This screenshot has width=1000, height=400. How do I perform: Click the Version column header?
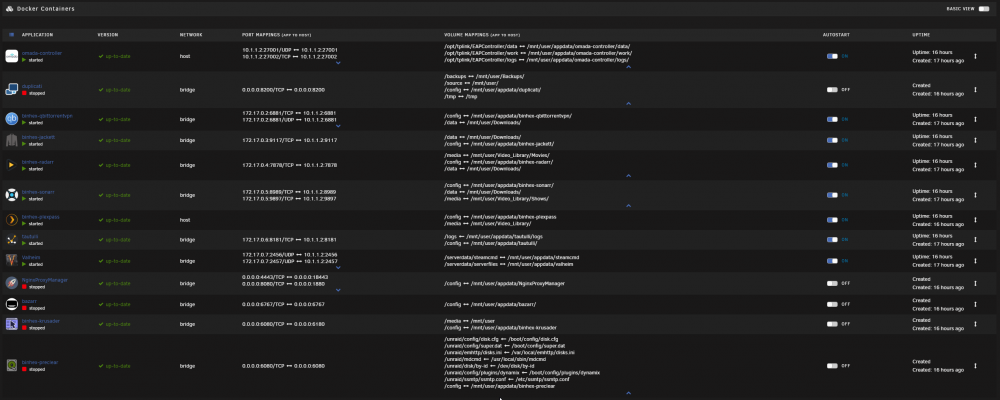(x=108, y=34)
